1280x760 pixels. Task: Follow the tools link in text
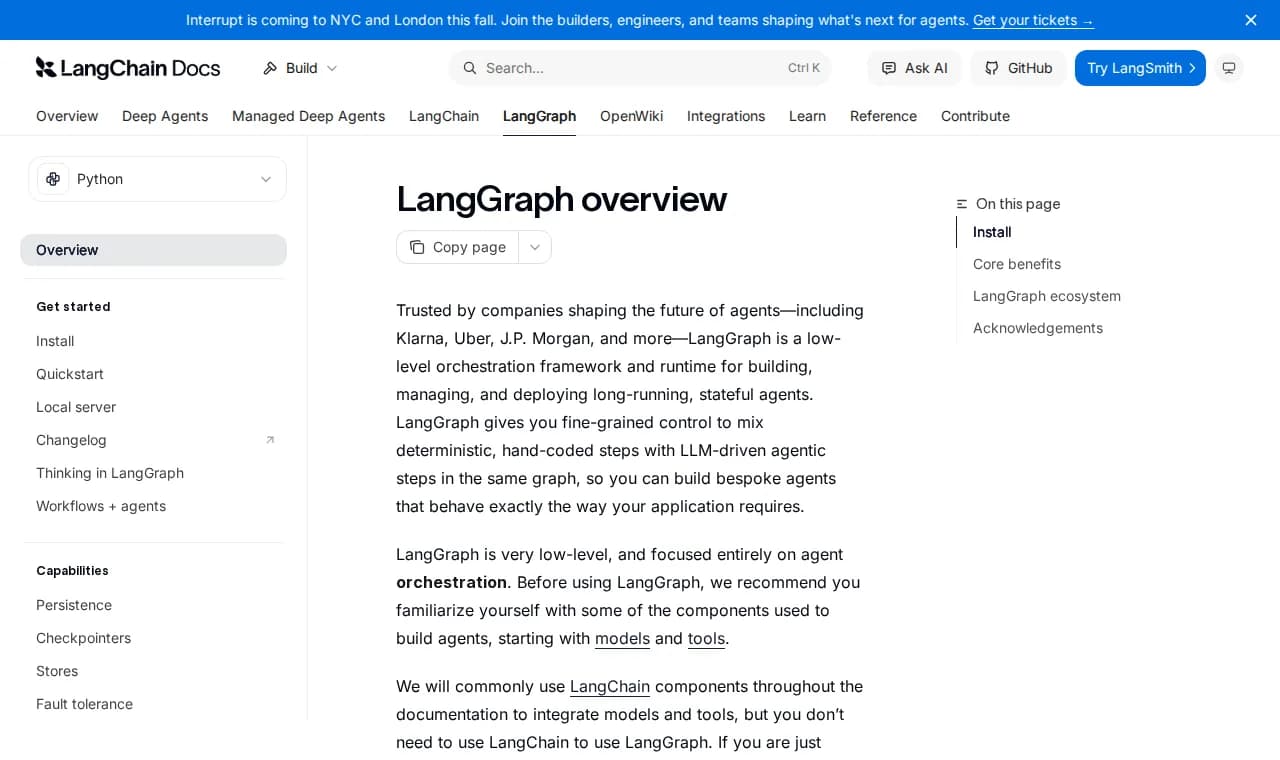tap(706, 638)
